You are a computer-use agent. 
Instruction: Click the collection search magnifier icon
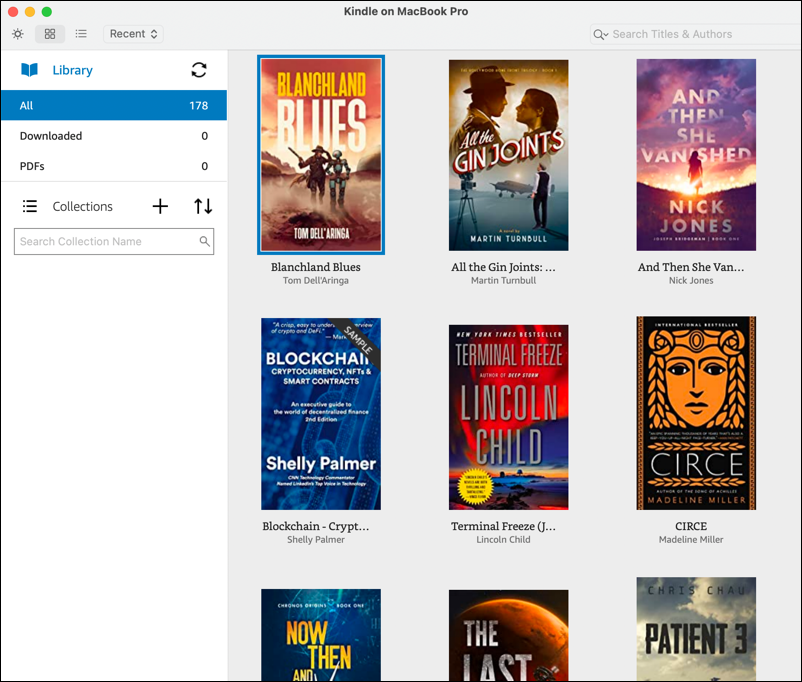click(x=205, y=241)
